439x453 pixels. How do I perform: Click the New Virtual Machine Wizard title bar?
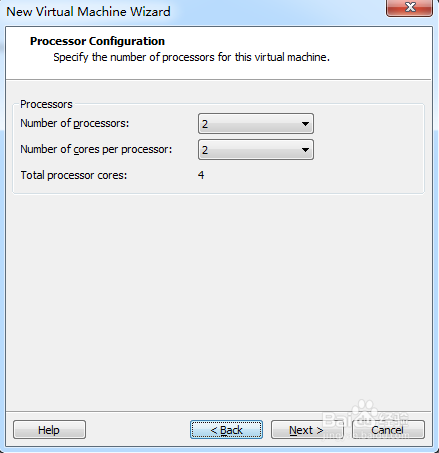point(193,12)
